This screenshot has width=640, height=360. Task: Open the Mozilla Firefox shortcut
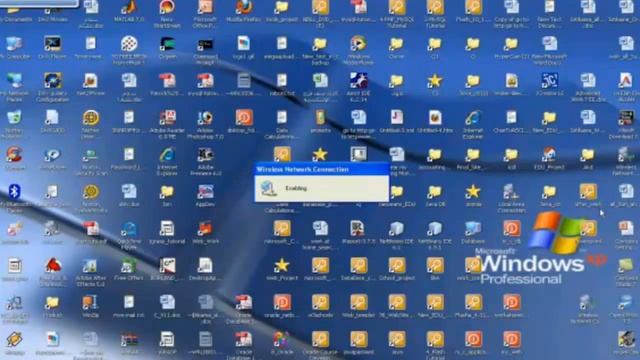tap(244, 7)
